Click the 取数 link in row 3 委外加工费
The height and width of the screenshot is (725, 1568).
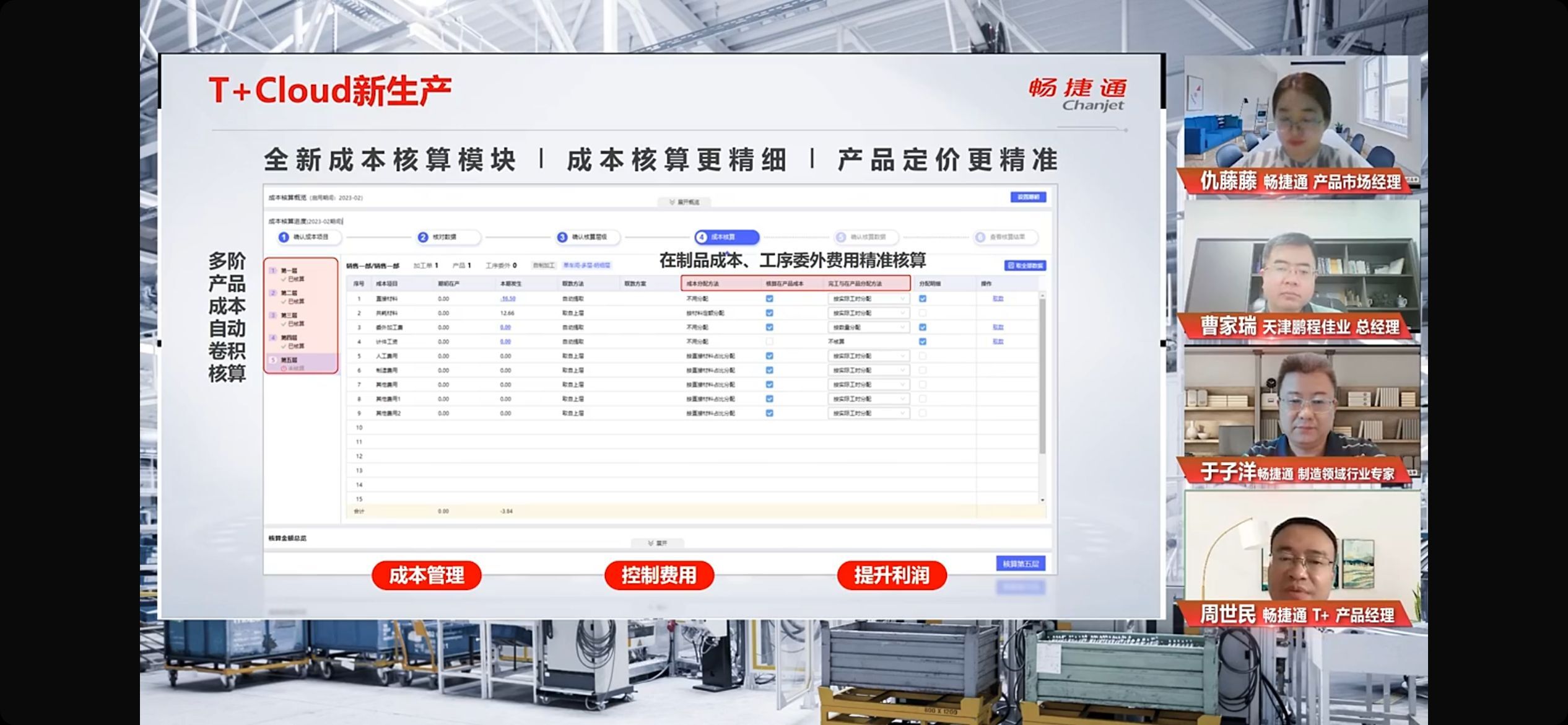pyautogui.click(x=998, y=327)
